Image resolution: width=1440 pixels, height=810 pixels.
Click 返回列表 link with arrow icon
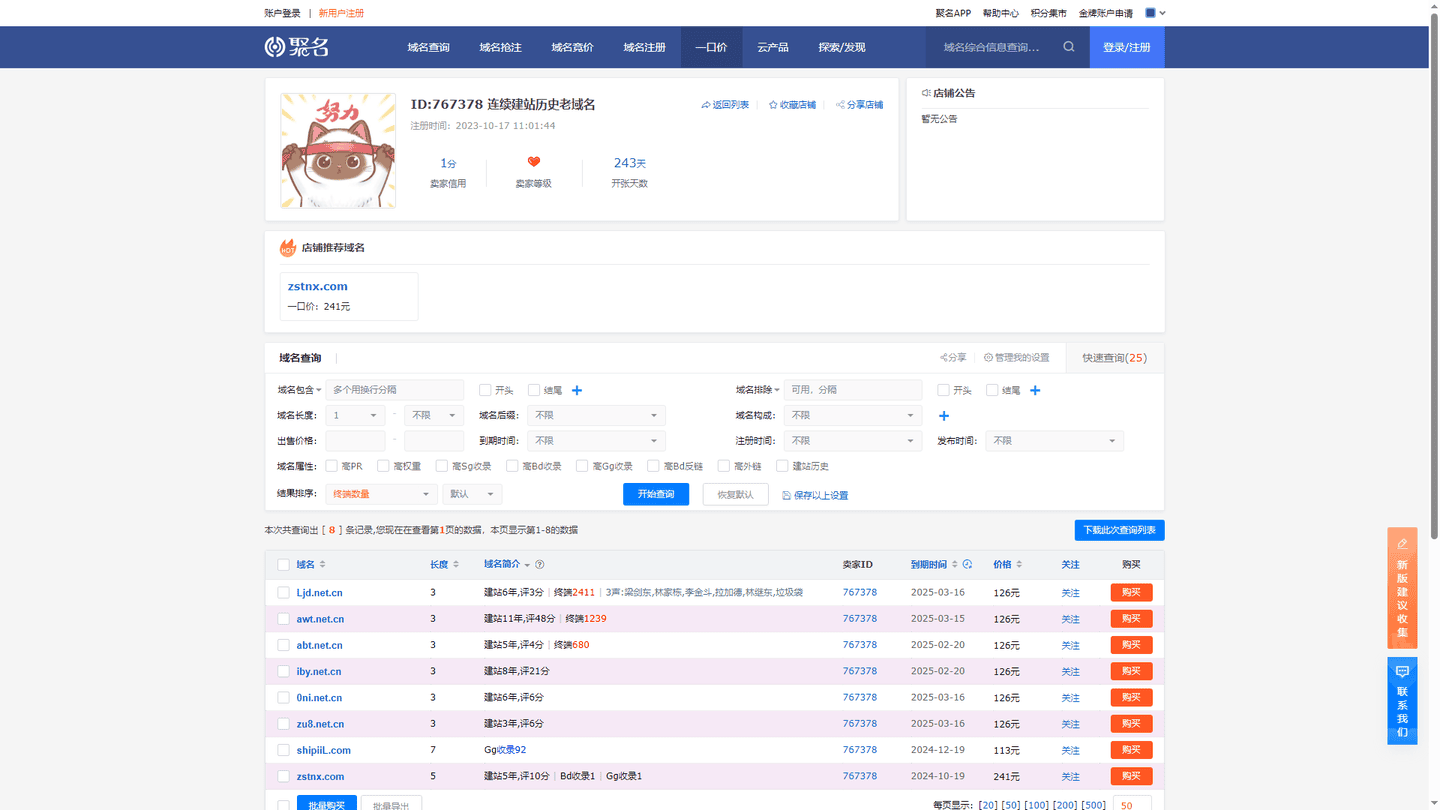pyautogui.click(x=725, y=105)
